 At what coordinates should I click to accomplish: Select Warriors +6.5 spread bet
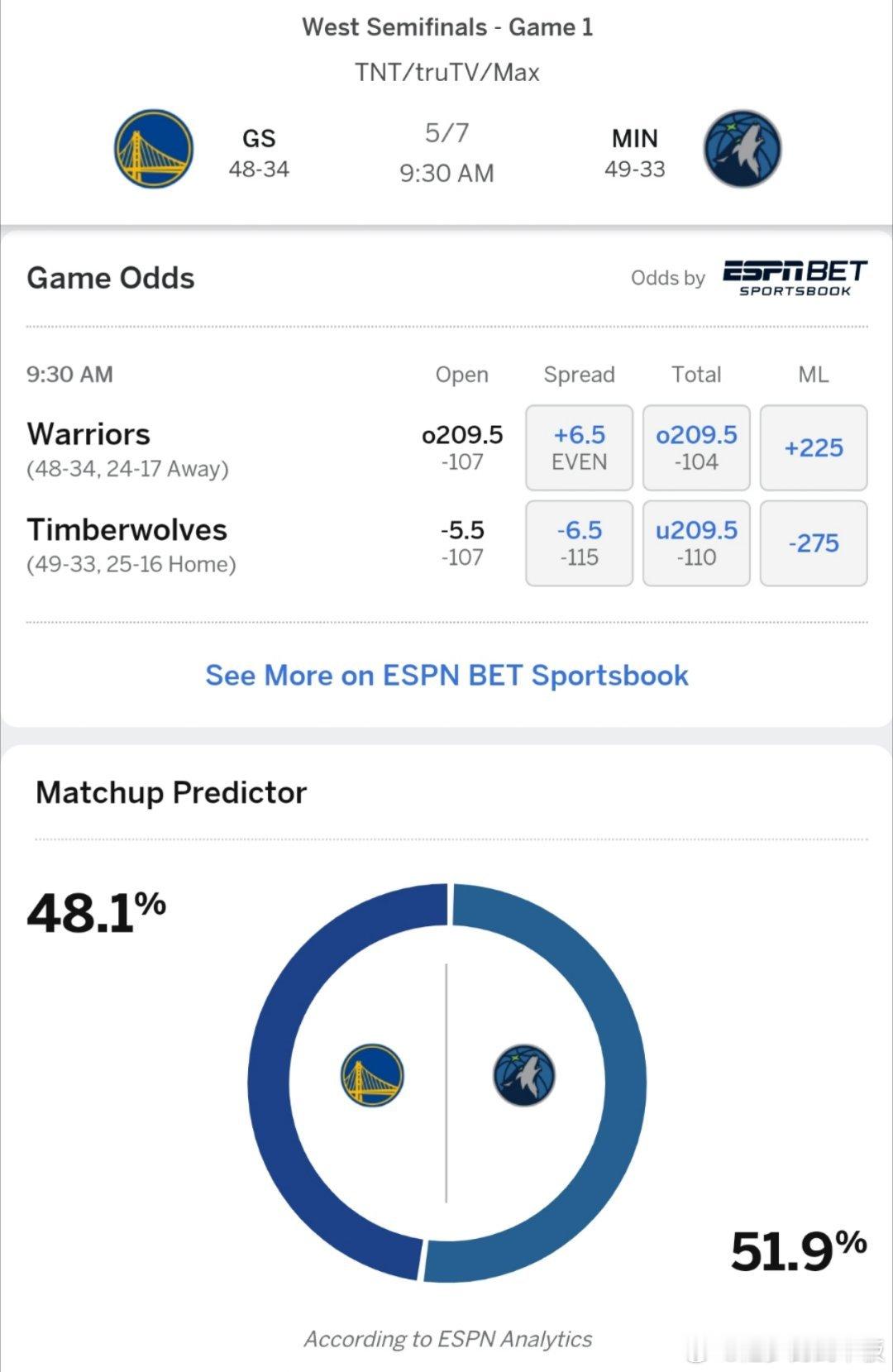click(580, 447)
